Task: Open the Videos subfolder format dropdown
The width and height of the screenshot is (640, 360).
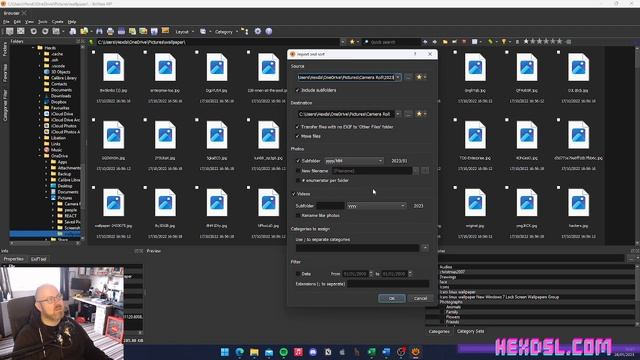Action: (x=376, y=206)
